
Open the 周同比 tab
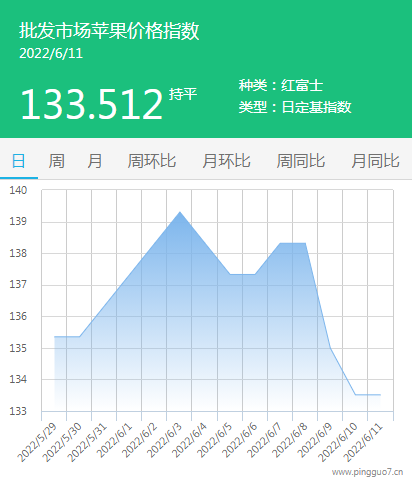coord(301,161)
